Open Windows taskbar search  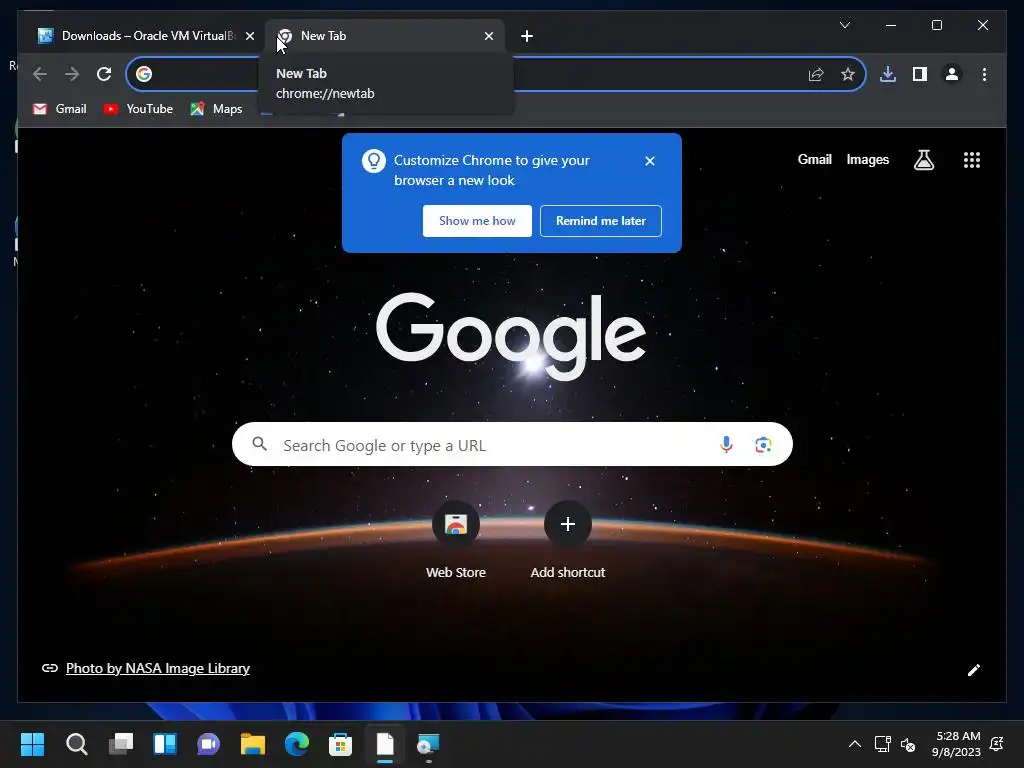76,744
